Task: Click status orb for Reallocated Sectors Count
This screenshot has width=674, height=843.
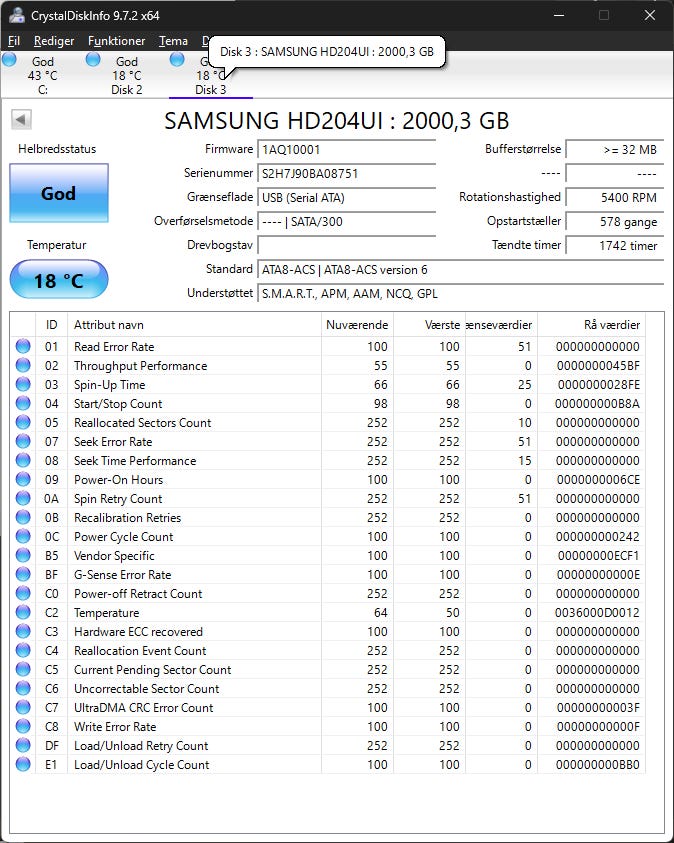Action: [23, 422]
